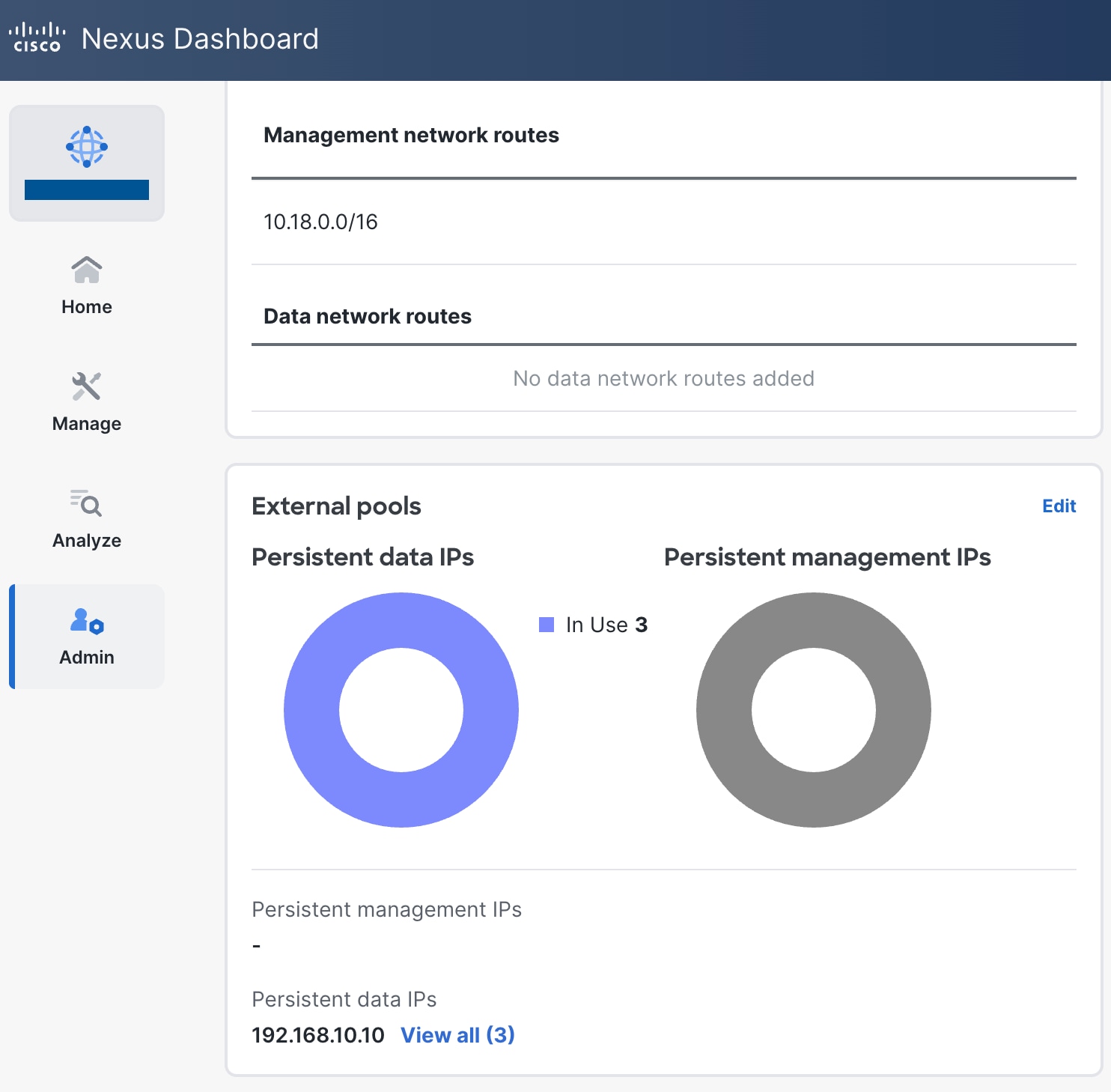Click the Data network routes heading
Image resolution: width=1111 pixels, height=1092 pixels.
coord(367,316)
